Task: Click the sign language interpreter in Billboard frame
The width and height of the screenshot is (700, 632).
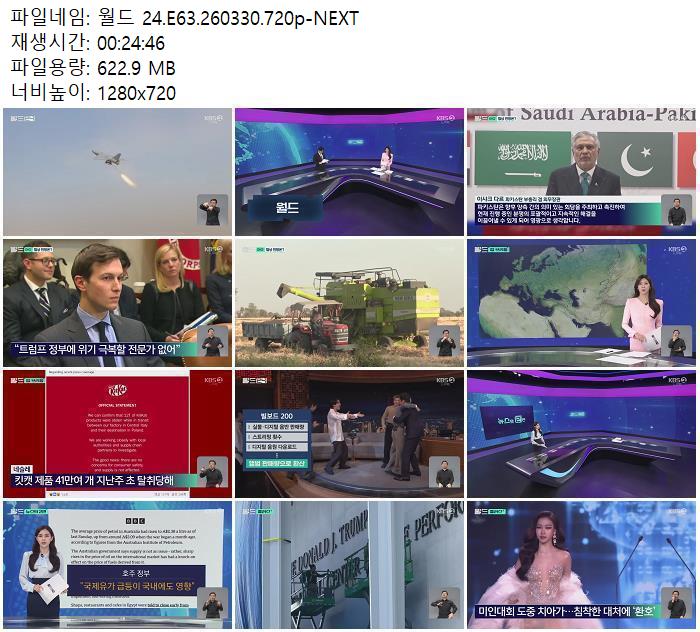Action: tap(444, 472)
